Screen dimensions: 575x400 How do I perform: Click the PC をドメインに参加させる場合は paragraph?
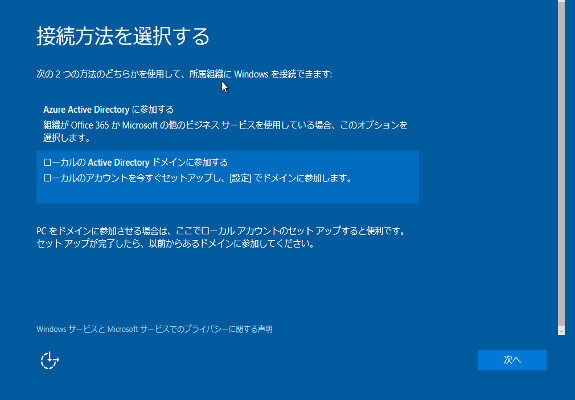tap(221, 231)
